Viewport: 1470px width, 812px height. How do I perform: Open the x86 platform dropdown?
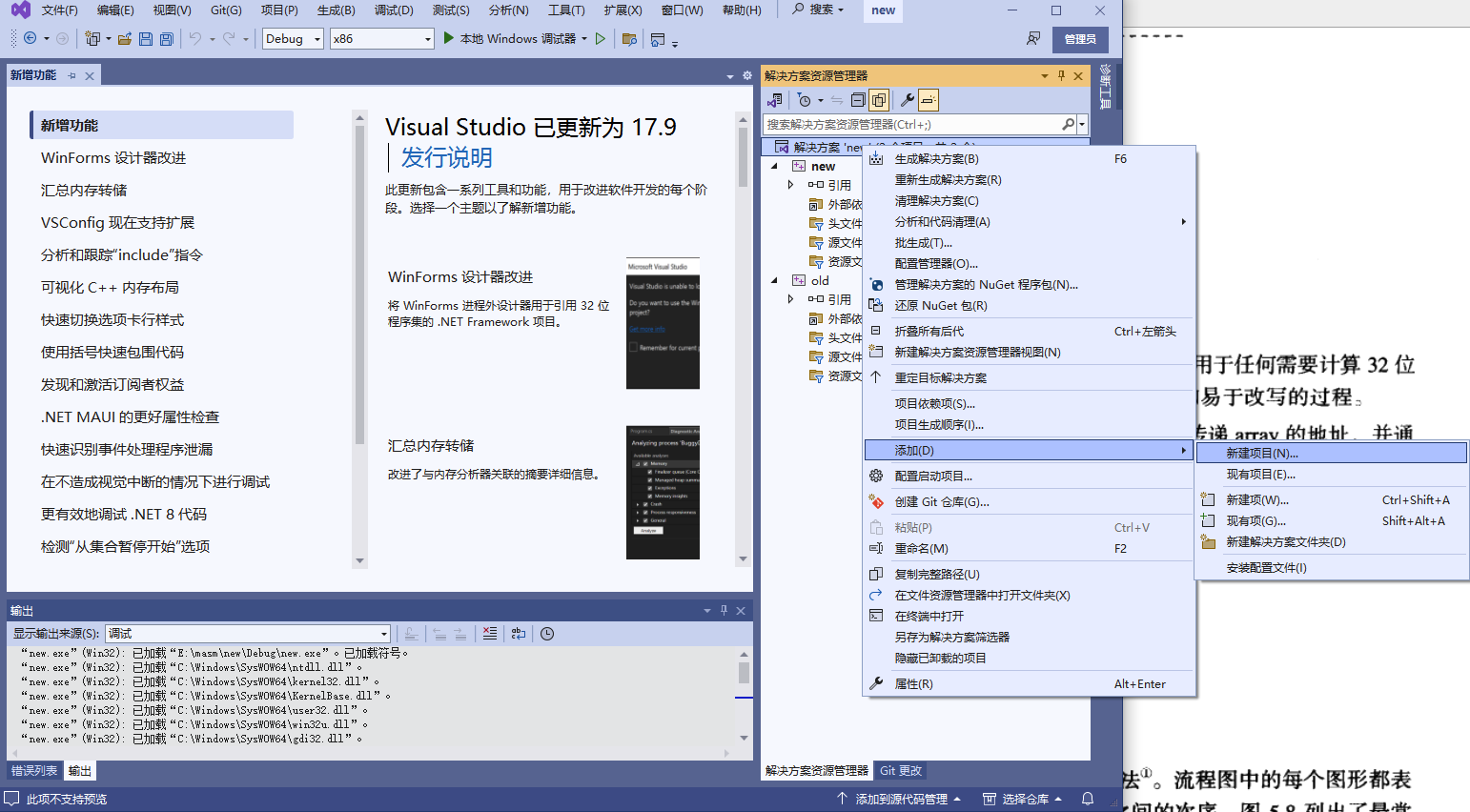click(382, 39)
